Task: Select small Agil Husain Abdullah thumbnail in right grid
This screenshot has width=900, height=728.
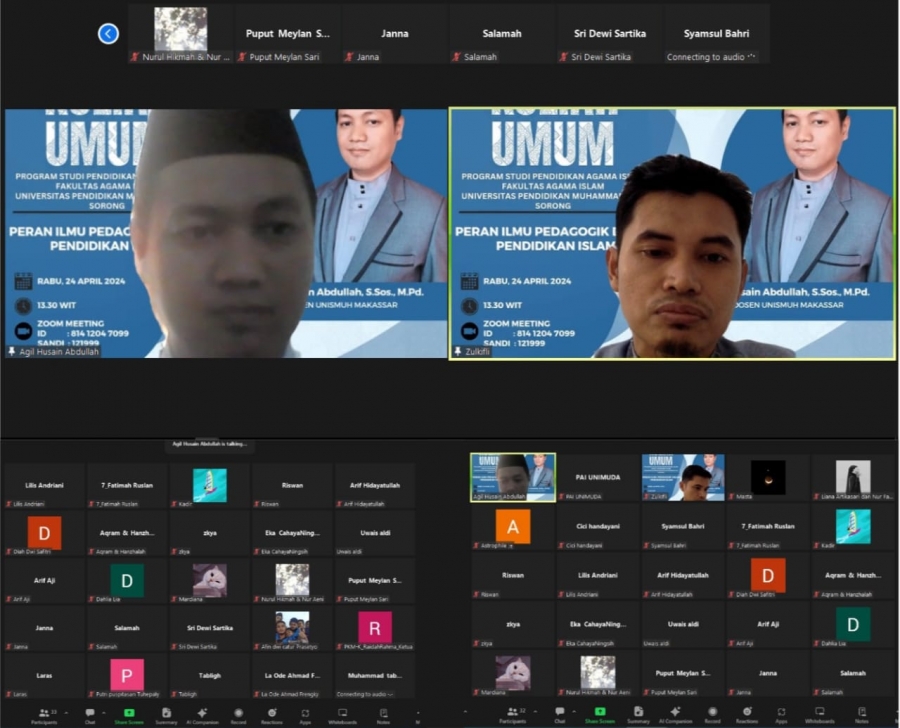Action: (513, 477)
